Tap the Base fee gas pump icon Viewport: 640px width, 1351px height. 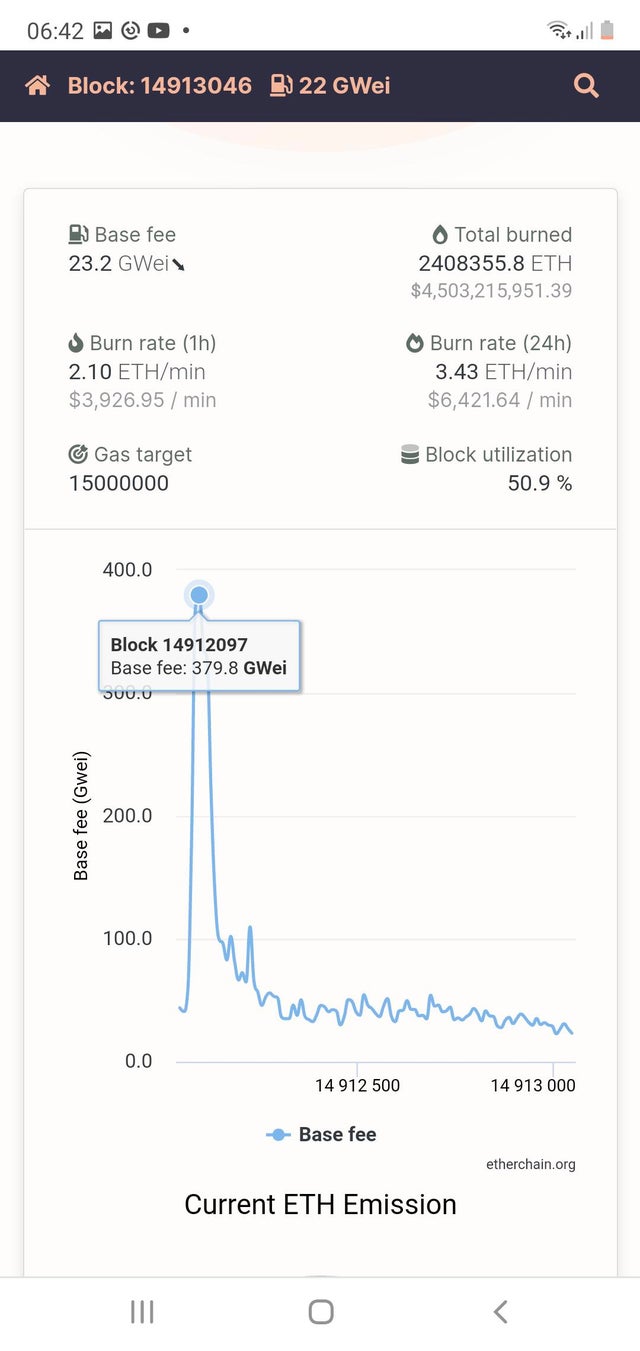(x=79, y=235)
